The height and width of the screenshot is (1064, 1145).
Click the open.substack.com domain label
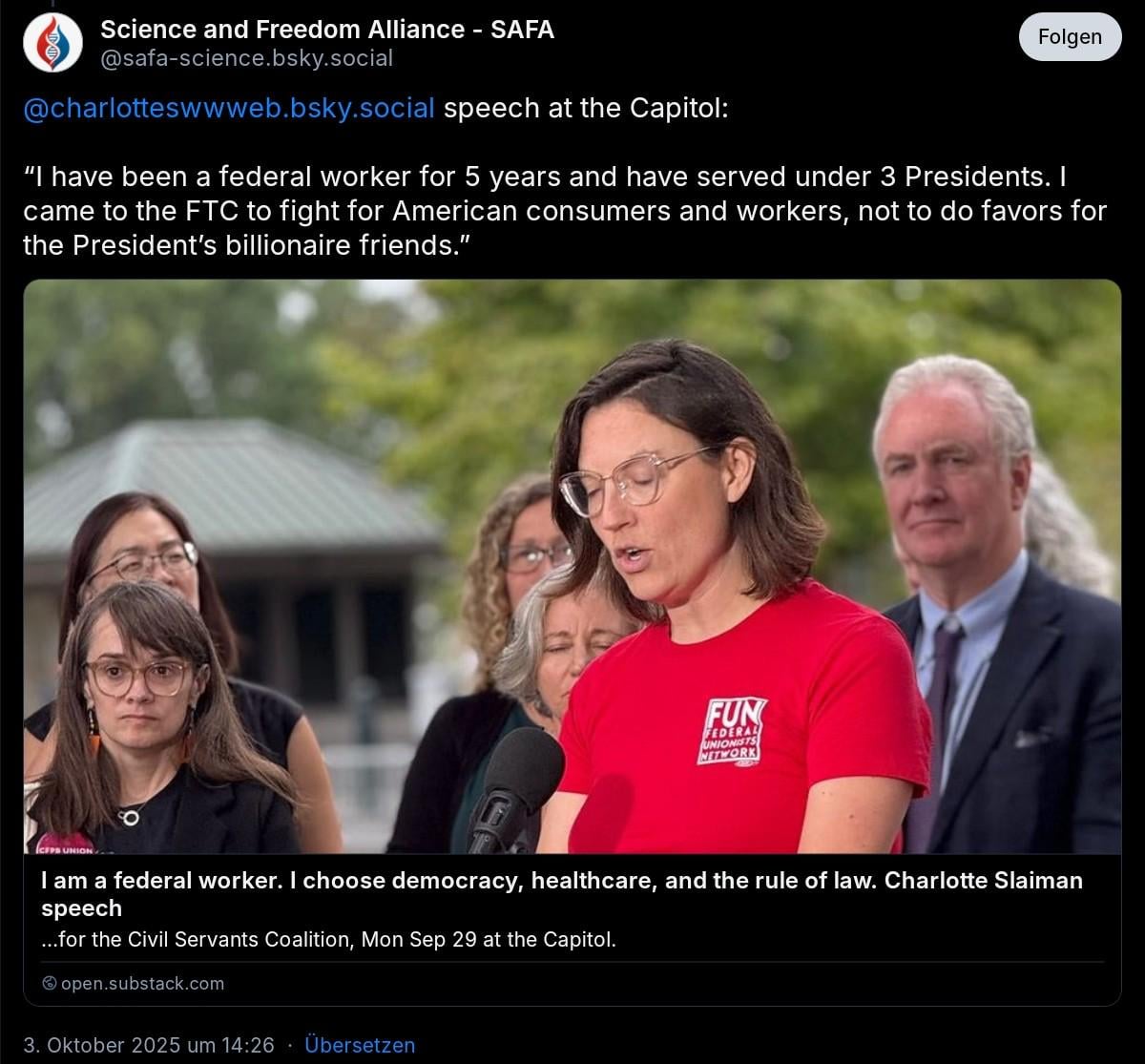click(142, 983)
